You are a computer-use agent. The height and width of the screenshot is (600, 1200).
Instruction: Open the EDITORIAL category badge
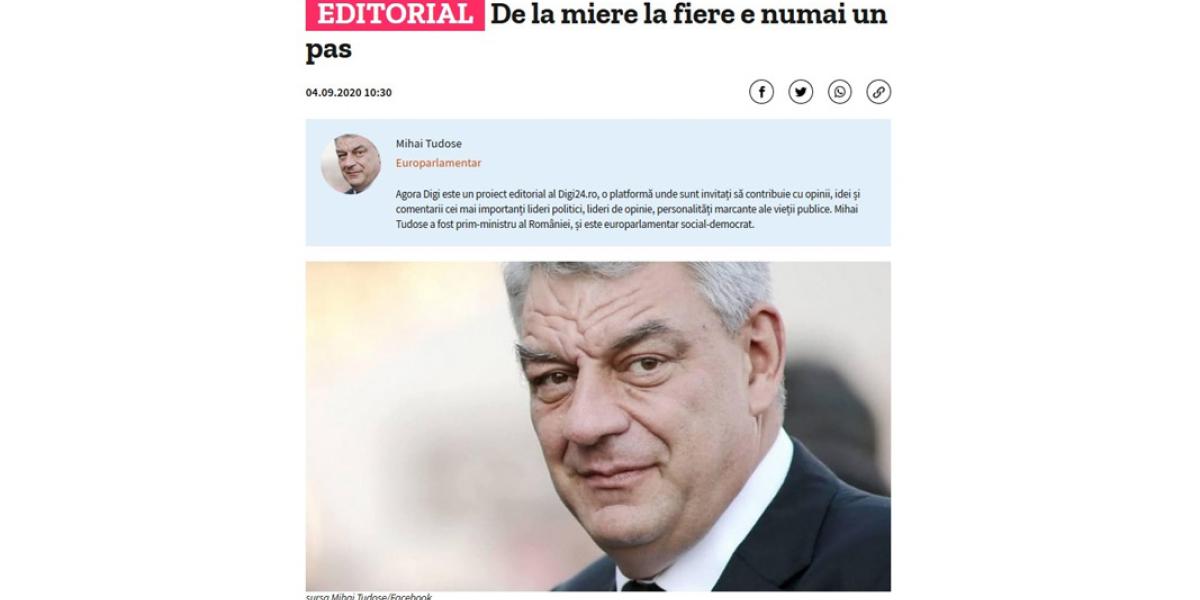(x=395, y=15)
